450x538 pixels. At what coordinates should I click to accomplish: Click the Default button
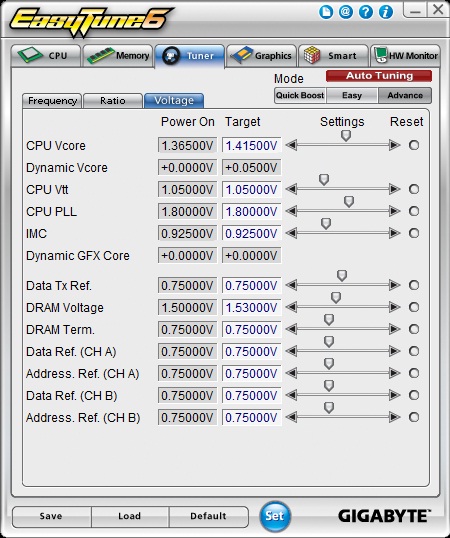tap(208, 516)
